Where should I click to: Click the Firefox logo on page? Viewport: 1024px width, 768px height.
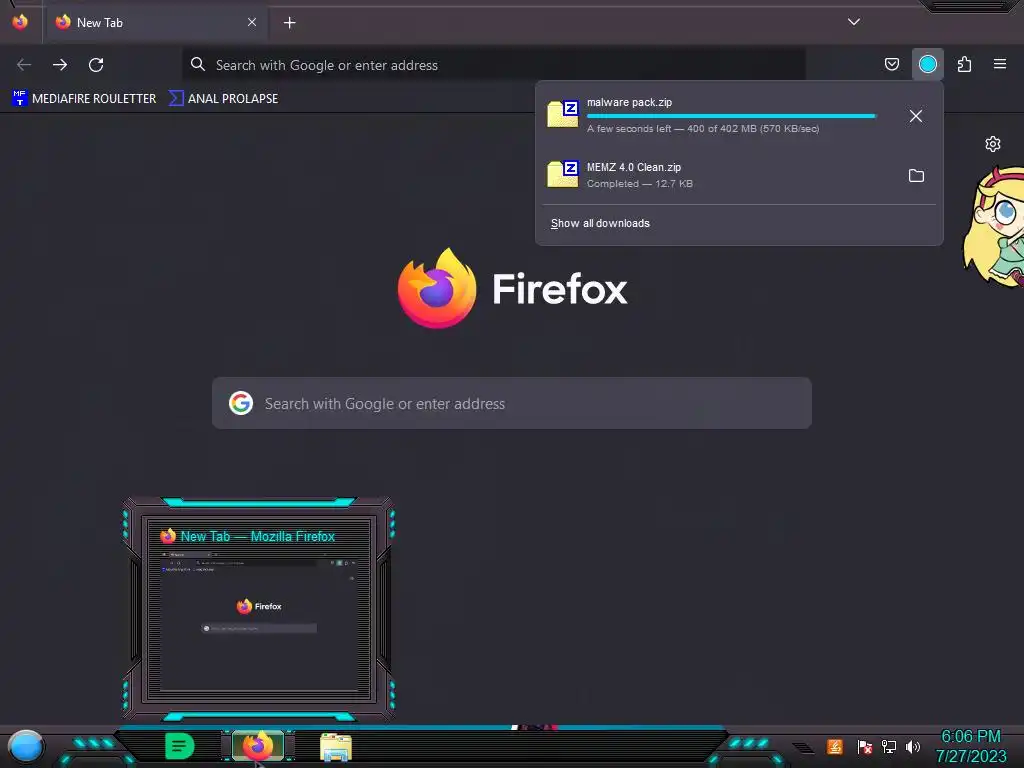[437, 289]
